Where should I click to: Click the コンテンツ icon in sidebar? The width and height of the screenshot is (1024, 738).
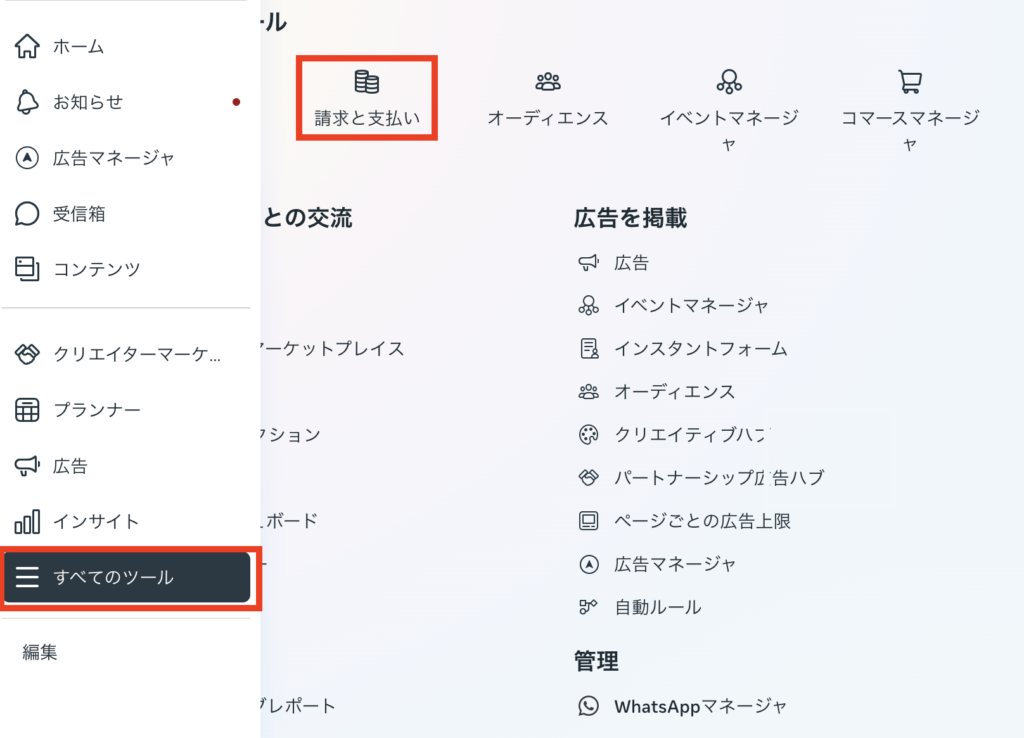(28, 269)
